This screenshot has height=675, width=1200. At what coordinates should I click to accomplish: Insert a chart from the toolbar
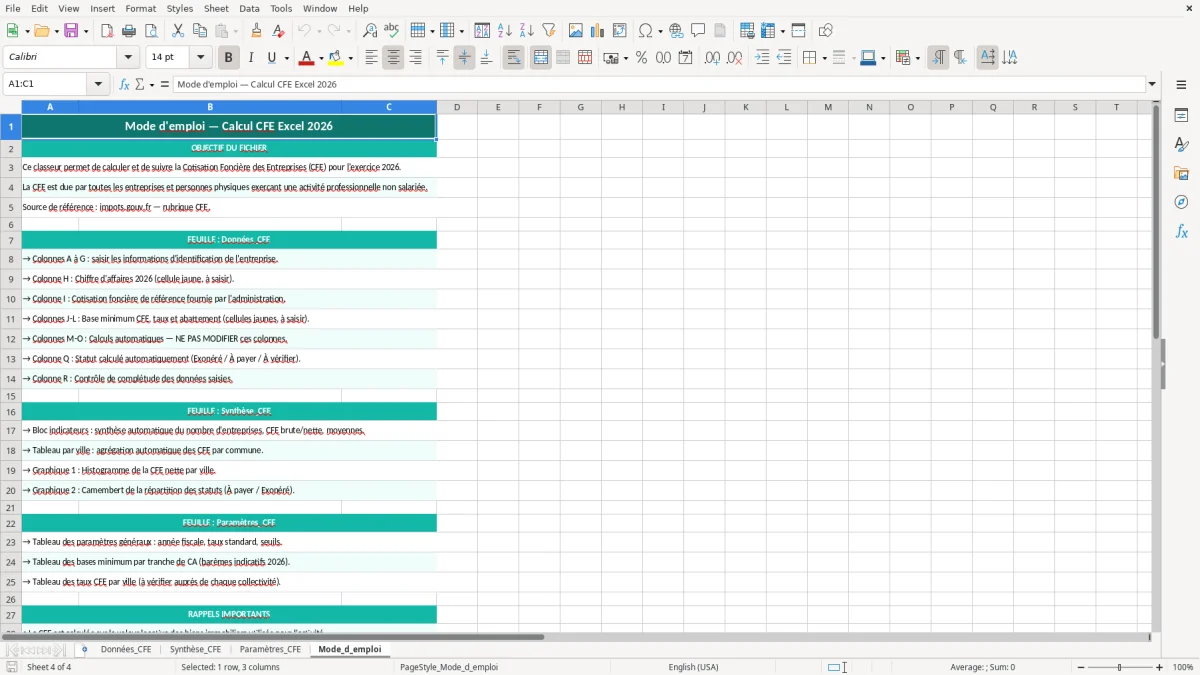click(x=598, y=31)
